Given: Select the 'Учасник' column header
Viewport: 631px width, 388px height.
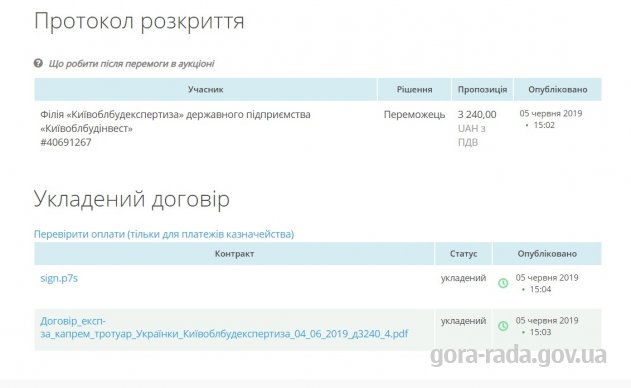Looking at the screenshot, I should pyautogui.click(x=206, y=89).
